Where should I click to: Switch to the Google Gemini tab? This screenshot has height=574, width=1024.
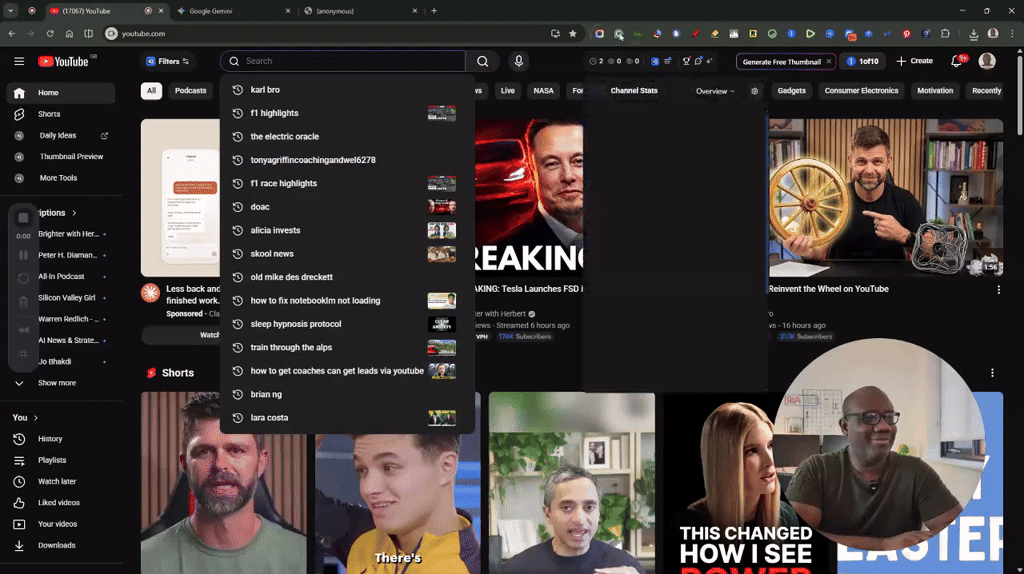(x=232, y=11)
